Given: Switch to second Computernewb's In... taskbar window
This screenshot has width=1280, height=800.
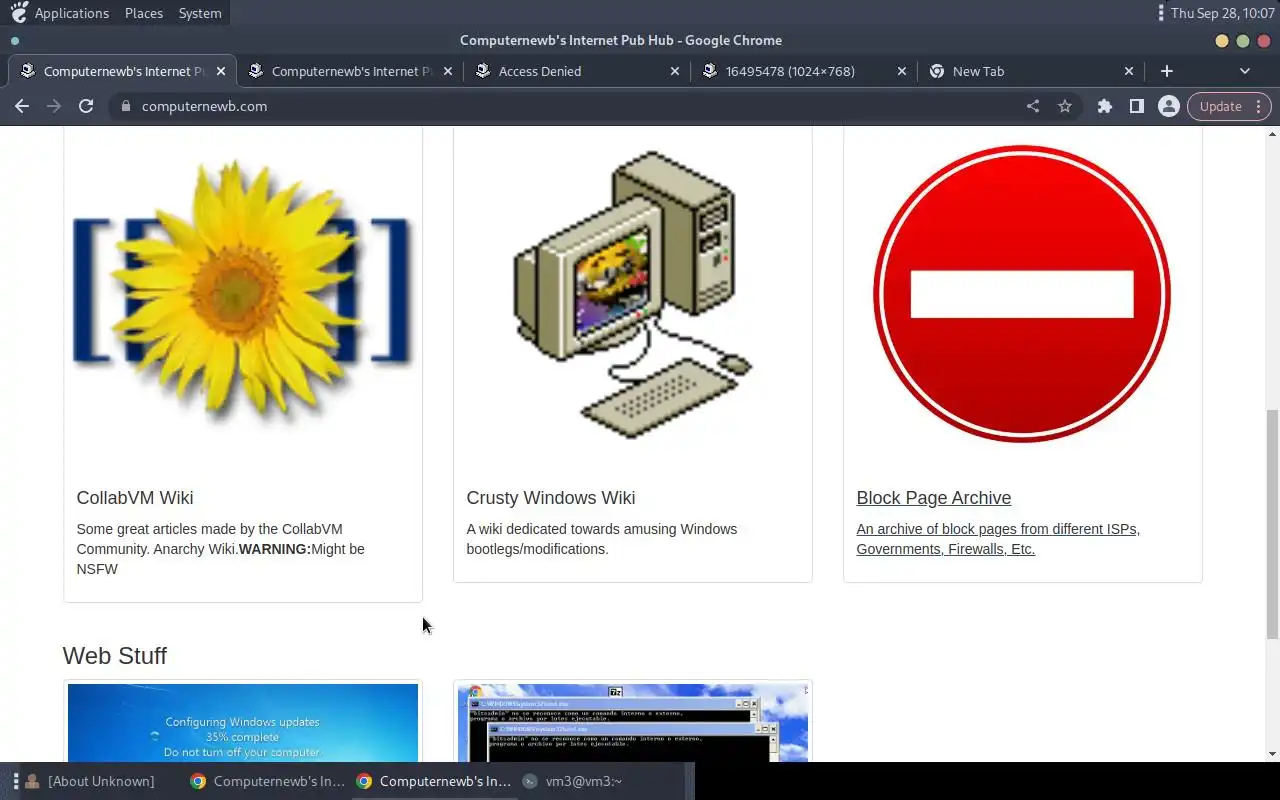Looking at the screenshot, I should (x=434, y=781).
